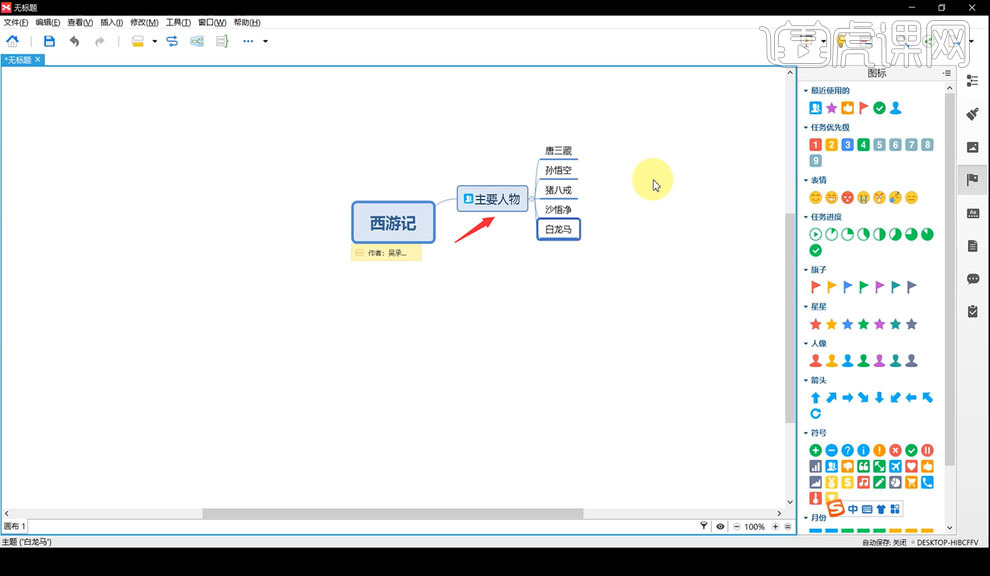Toggle the eye visibility control near zoom
990x576 pixels.
[718, 526]
